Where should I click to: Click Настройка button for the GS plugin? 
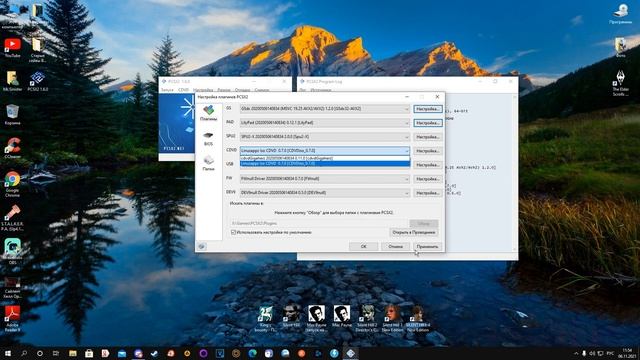coord(427,109)
